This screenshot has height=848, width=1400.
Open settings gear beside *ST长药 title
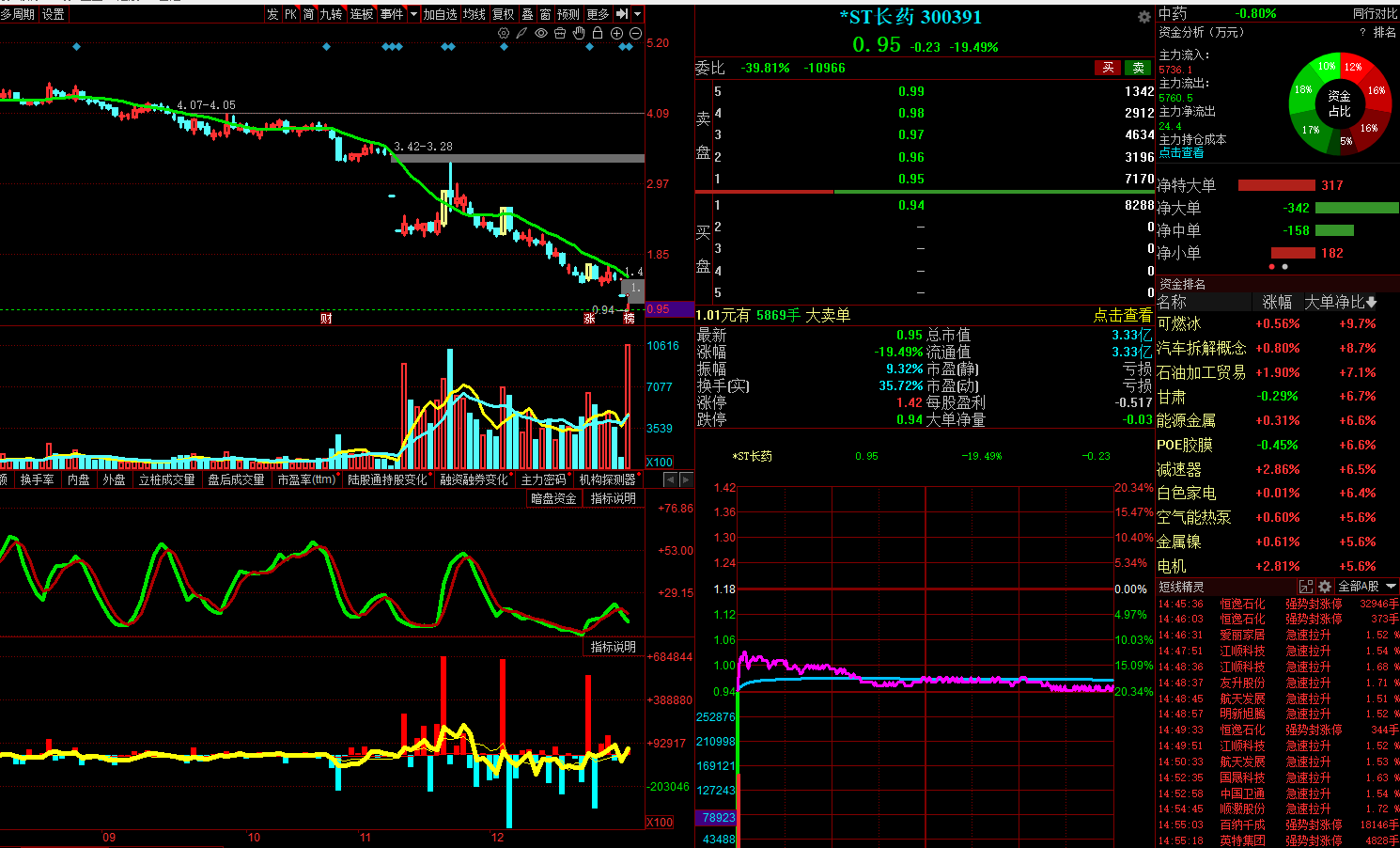point(1143,17)
